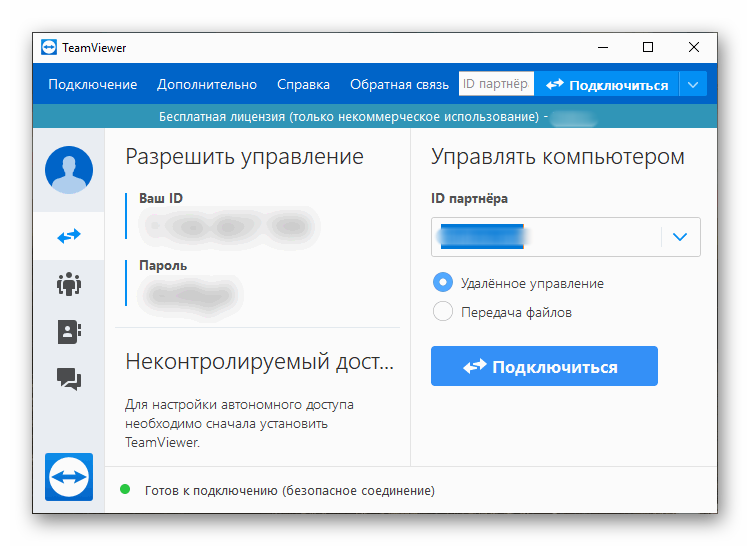This screenshot has width=750, height=546.
Task: Open the Обратная связь menu
Action: (399, 85)
